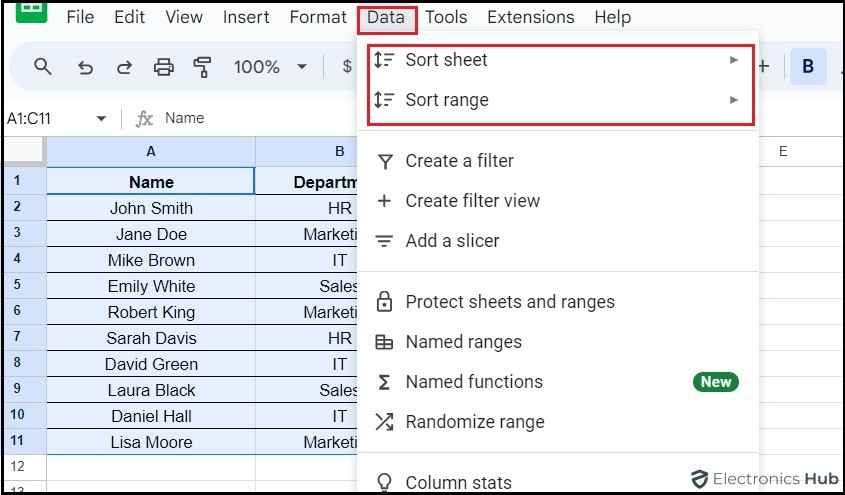Expand the Sort sheet submenu arrow
Image resolution: width=845 pixels, height=495 pixels.
(x=733, y=60)
